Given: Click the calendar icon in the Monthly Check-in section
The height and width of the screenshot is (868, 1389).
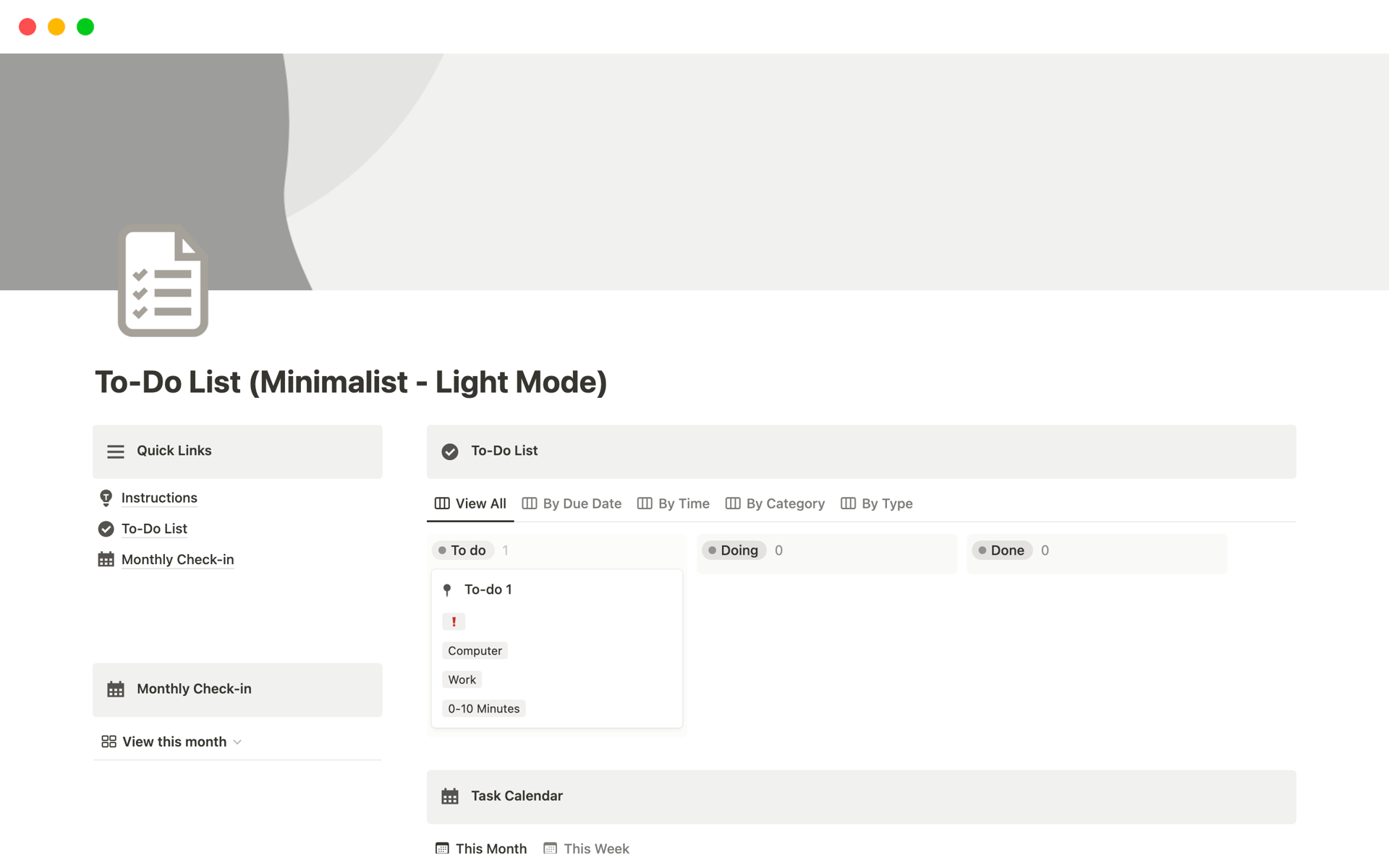Looking at the screenshot, I should pyautogui.click(x=116, y=689).
